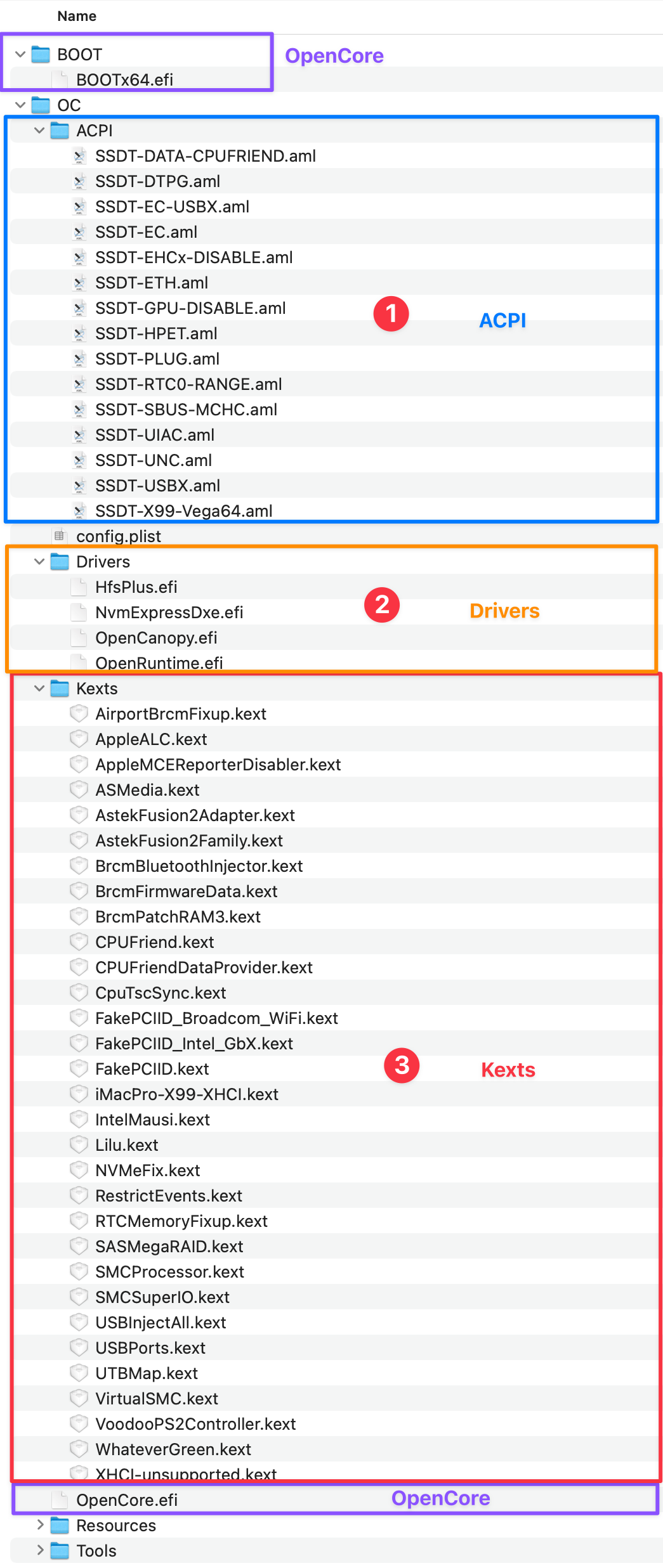
Task: Collapse the Kexts folder disclosure arrow
Action: [39, 689]
